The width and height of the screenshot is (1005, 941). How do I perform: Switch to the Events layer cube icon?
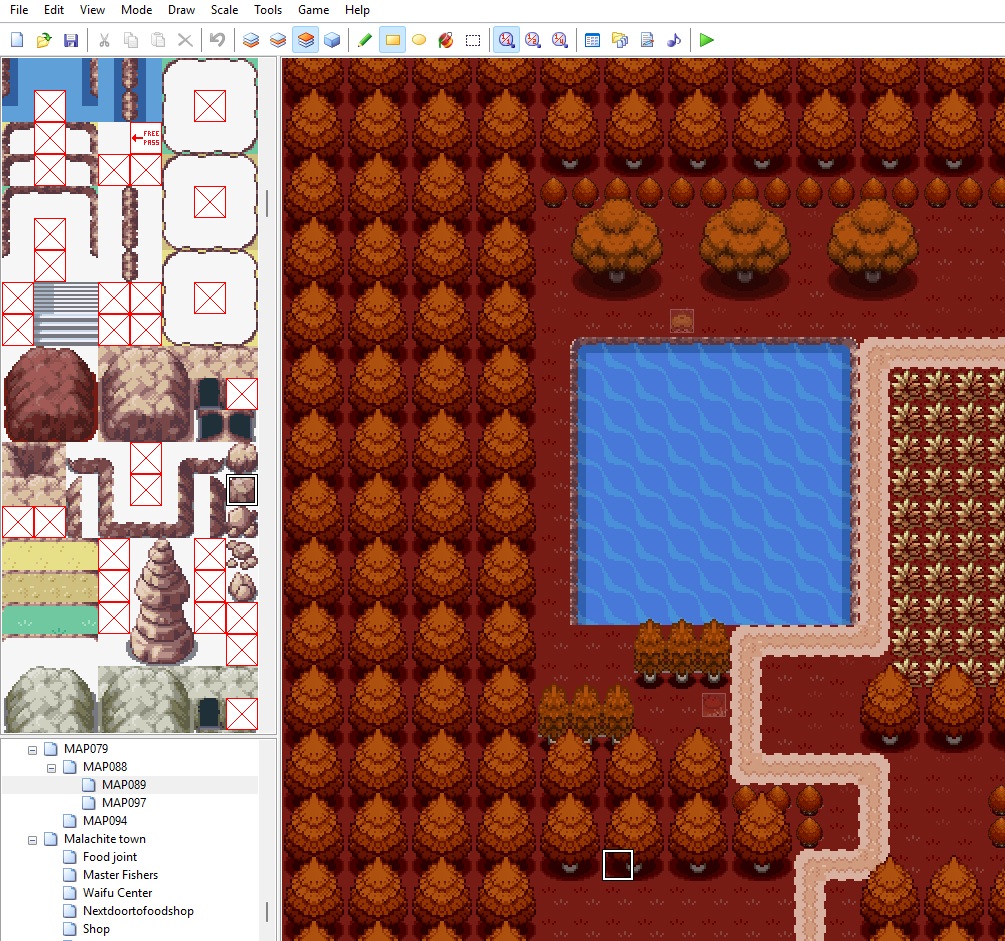point(332,40)
